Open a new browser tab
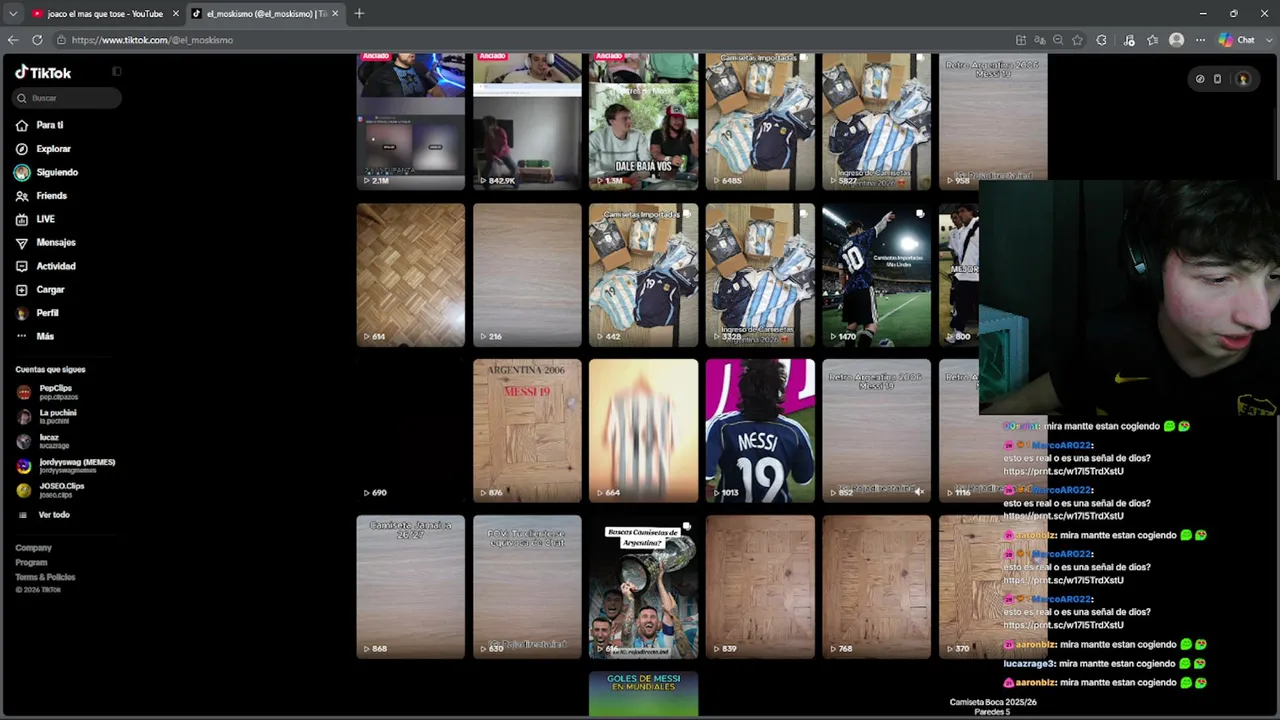Screen dimensions: 1280x720 [x=359, y=13]
